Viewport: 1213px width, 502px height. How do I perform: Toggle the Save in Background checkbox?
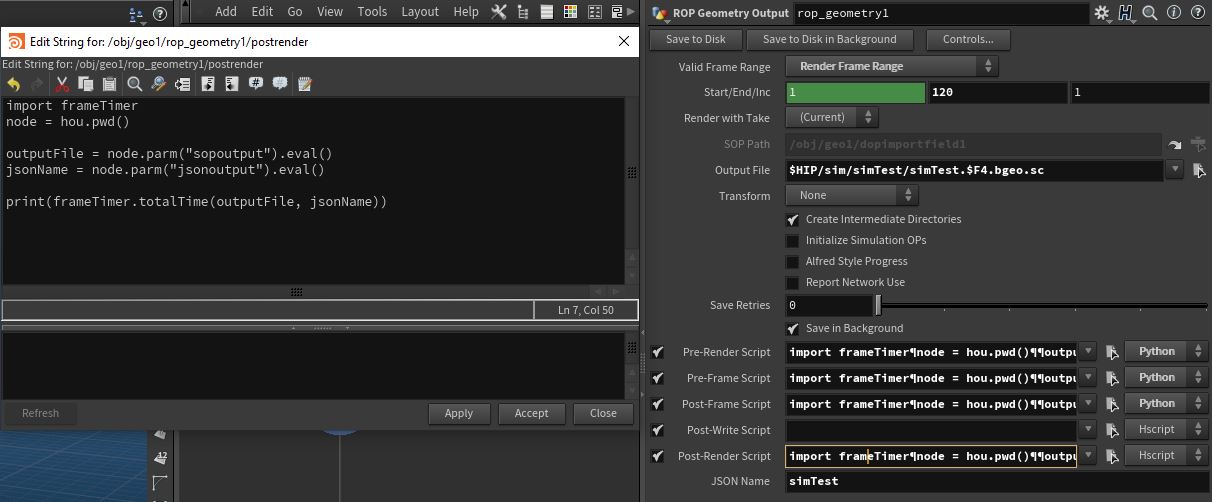tap(793, 328)
